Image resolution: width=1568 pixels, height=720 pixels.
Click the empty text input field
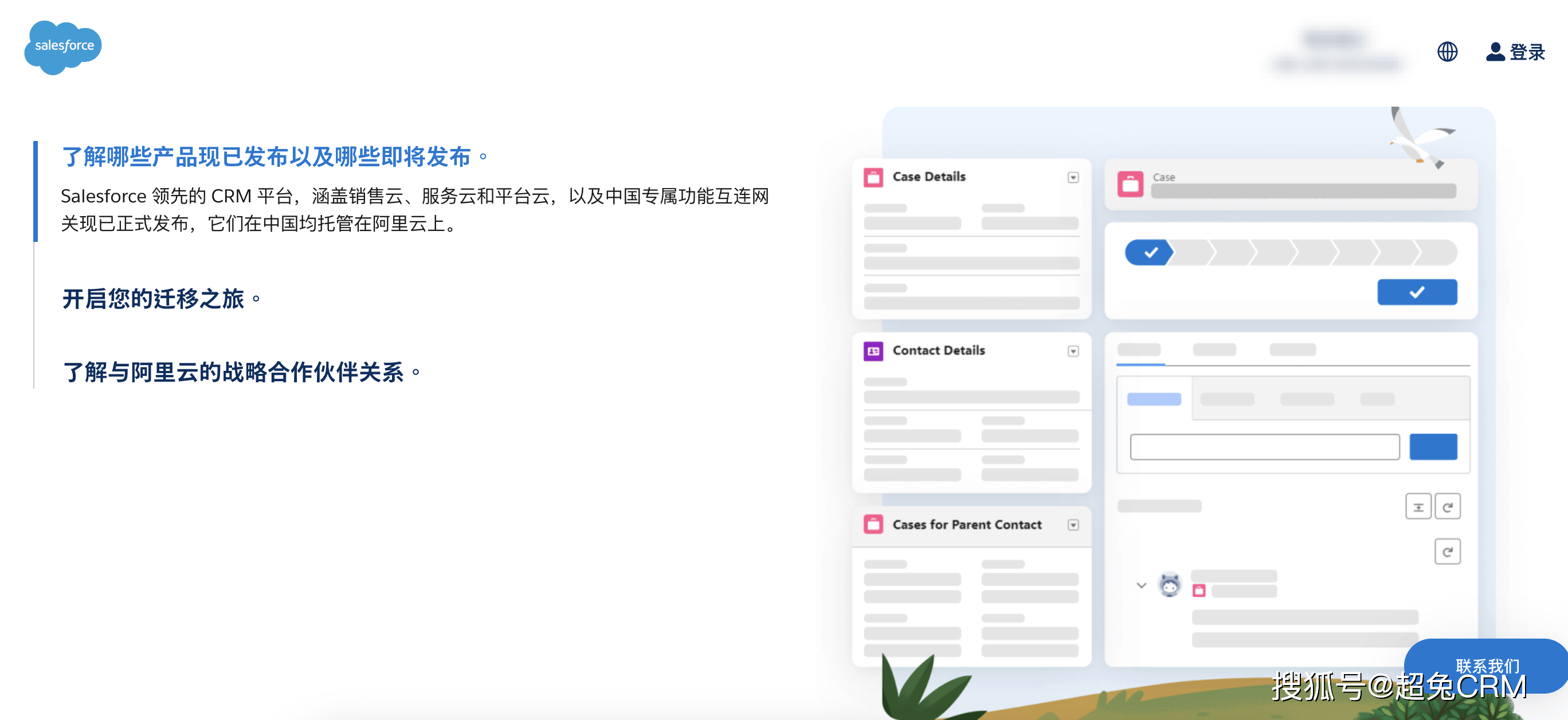(1264, 447)
